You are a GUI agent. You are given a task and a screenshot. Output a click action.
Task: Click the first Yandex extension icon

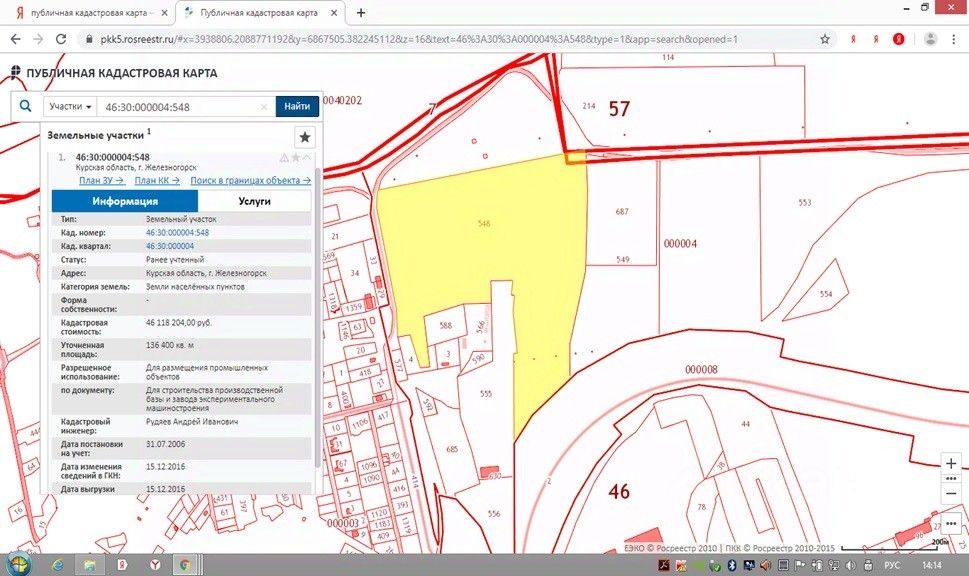tap(853, 39)
